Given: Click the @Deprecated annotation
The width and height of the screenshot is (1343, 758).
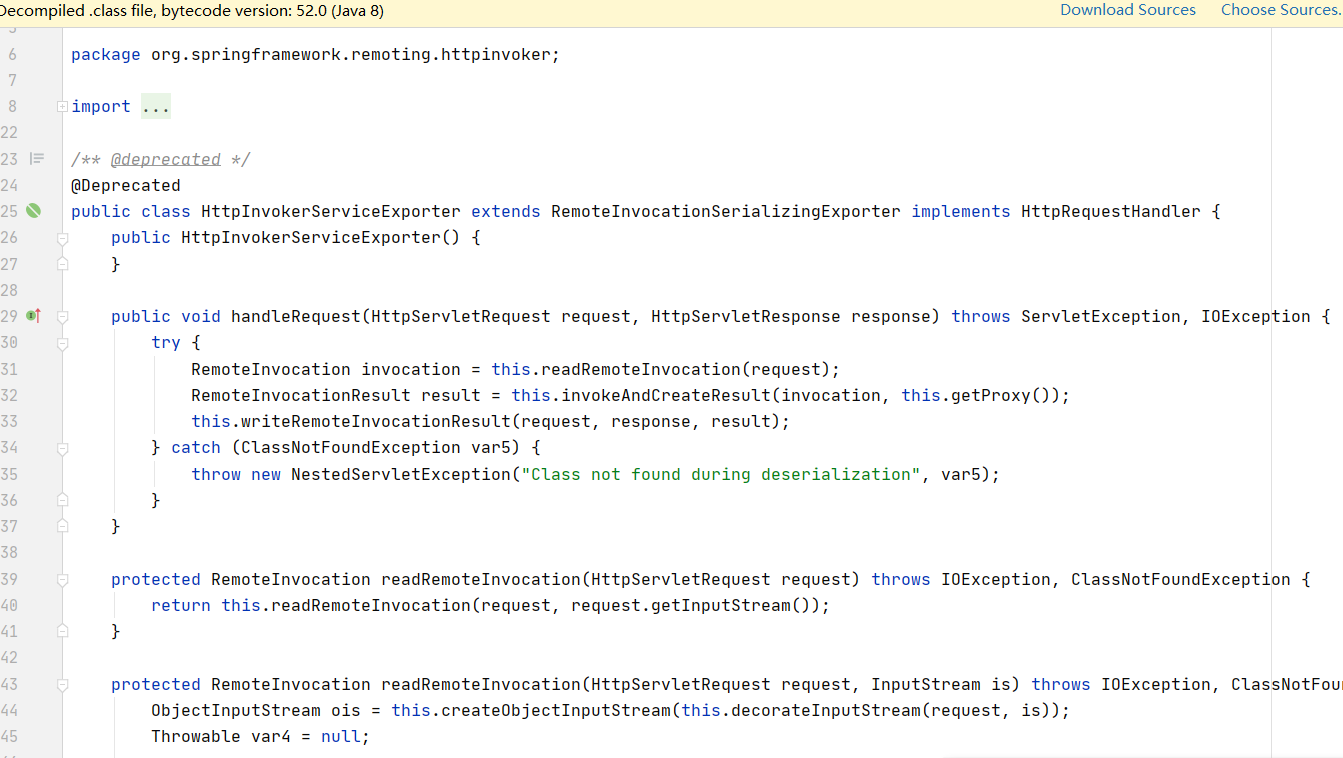Looking at the screenshot, I should [x=126, y=185].
